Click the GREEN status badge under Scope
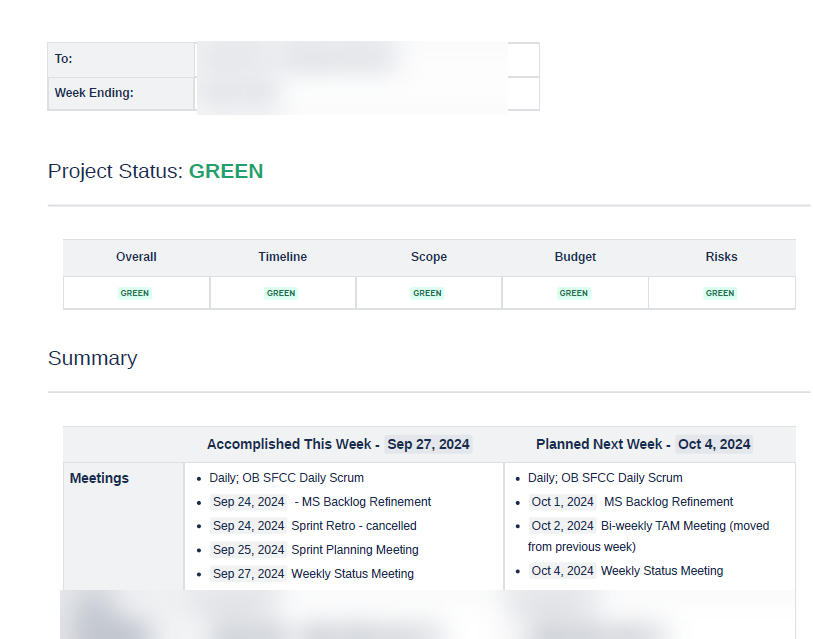 pyautogui.click(x=427, y=293)
